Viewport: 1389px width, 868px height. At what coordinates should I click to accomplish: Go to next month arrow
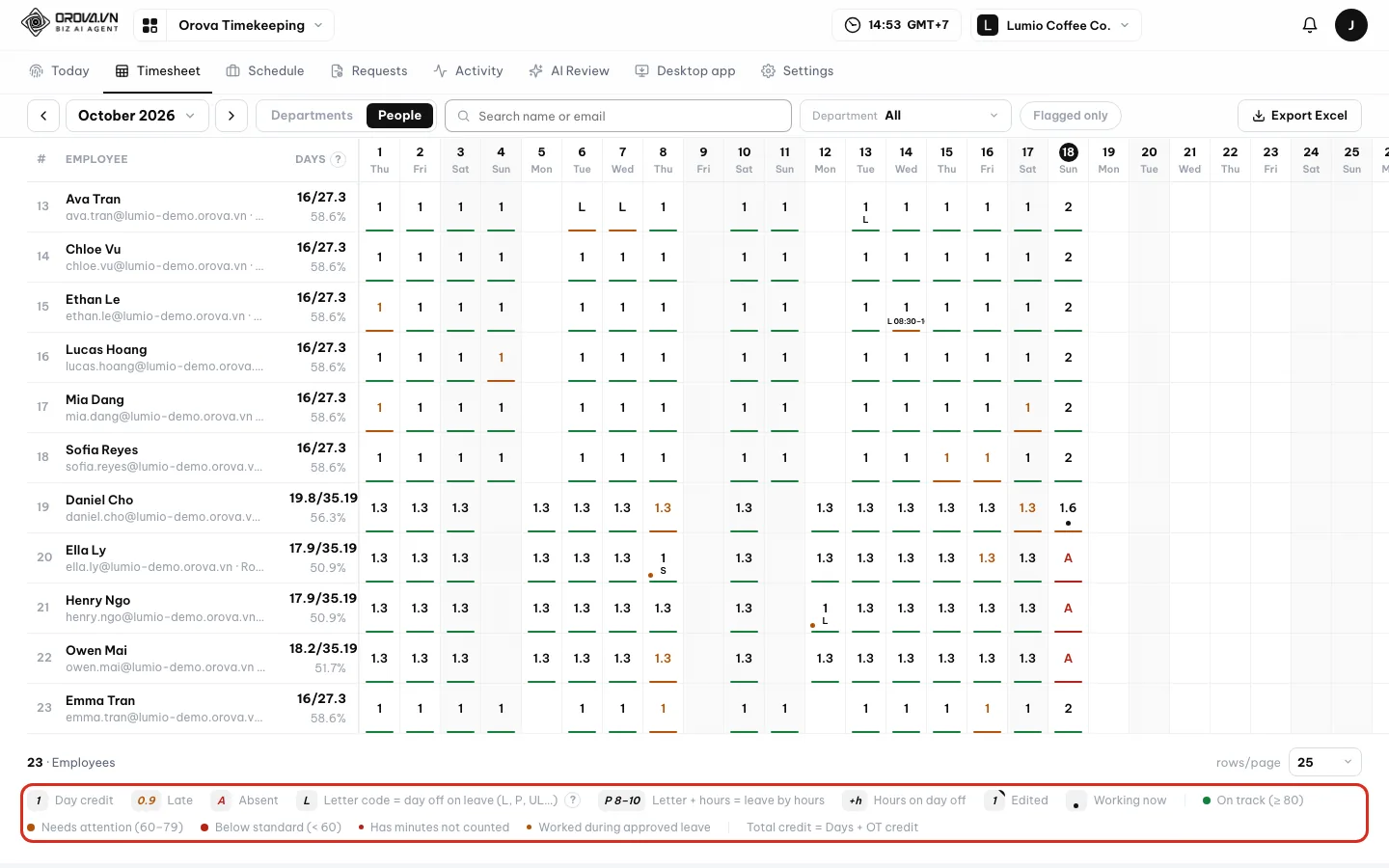(x=231, y=116)
